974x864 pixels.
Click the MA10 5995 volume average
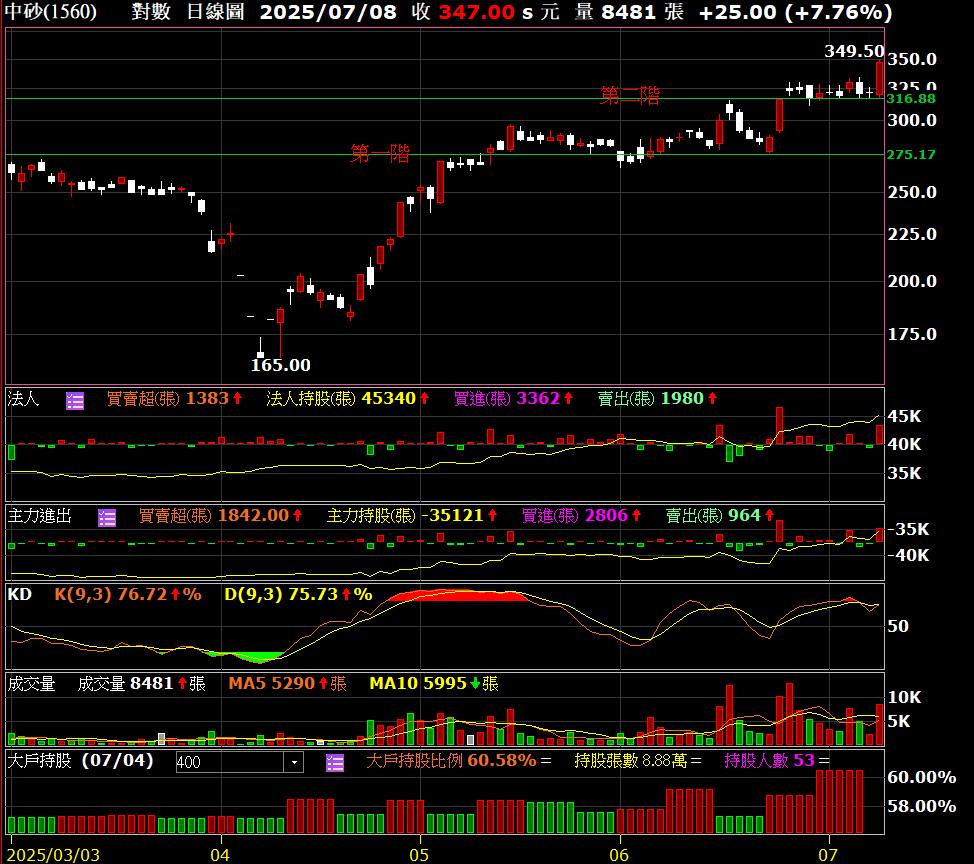(x=434, y=684)
